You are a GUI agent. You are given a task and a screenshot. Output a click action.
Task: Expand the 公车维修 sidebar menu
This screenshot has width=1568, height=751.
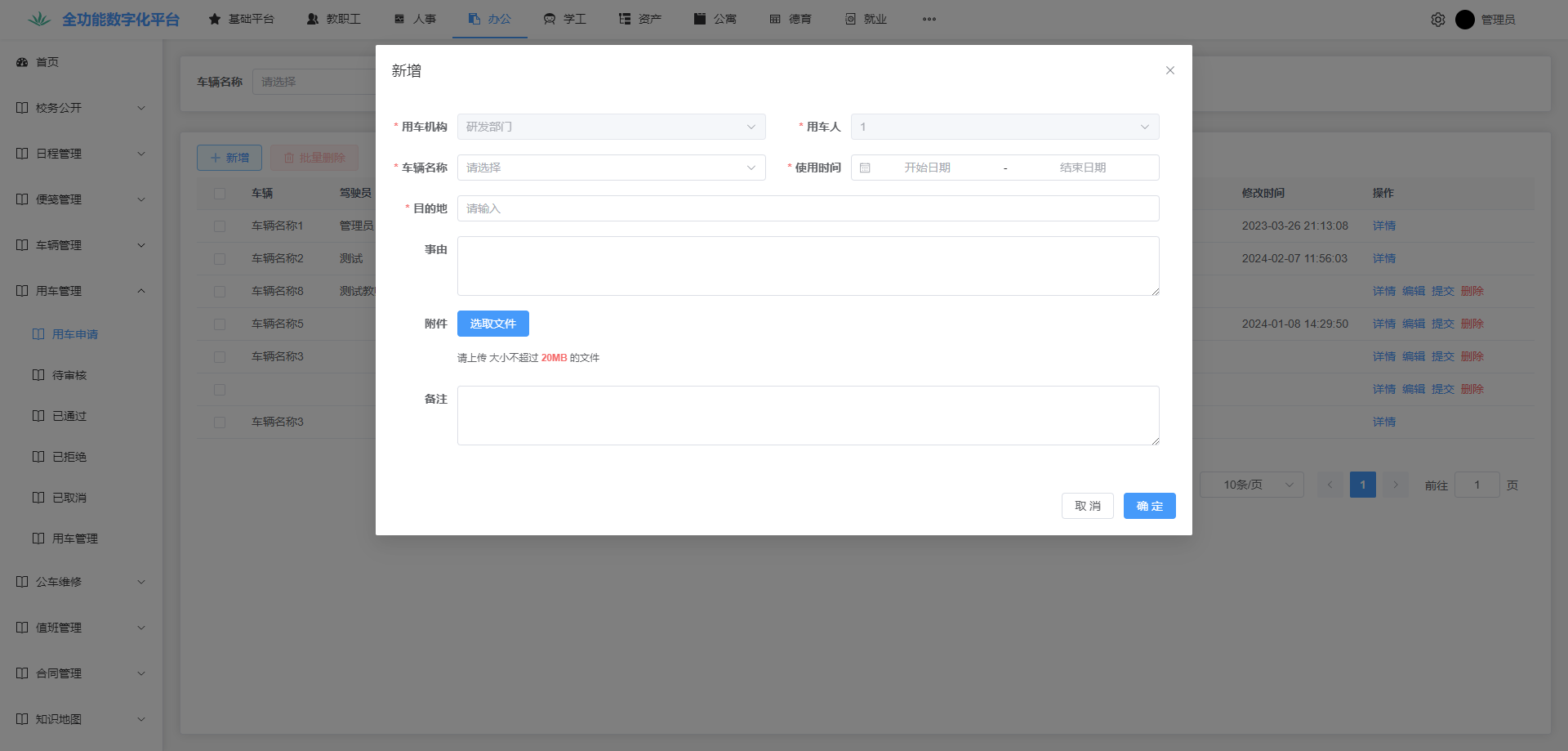pyautogui.click(x=80, y=582)
